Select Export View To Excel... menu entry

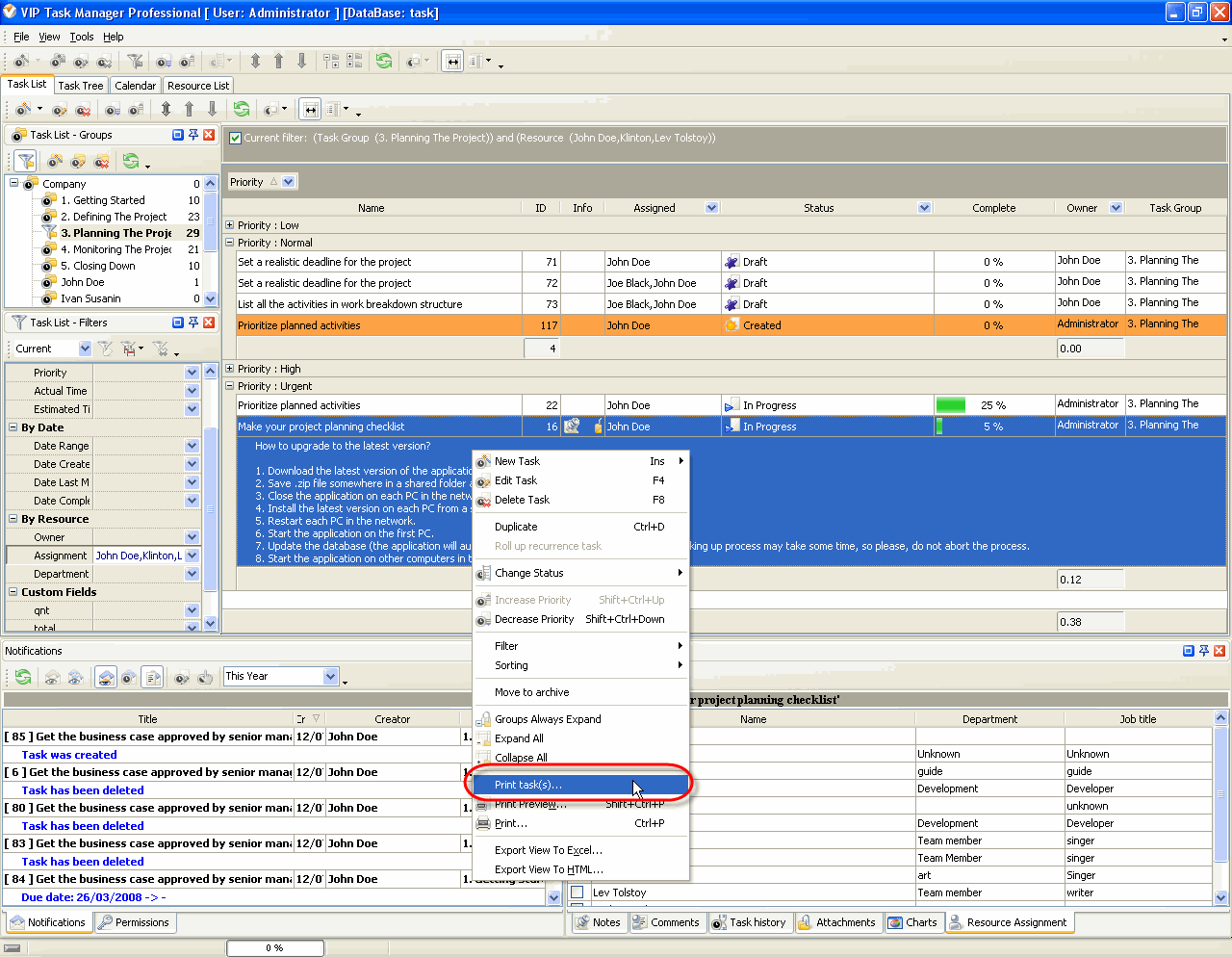581,850
